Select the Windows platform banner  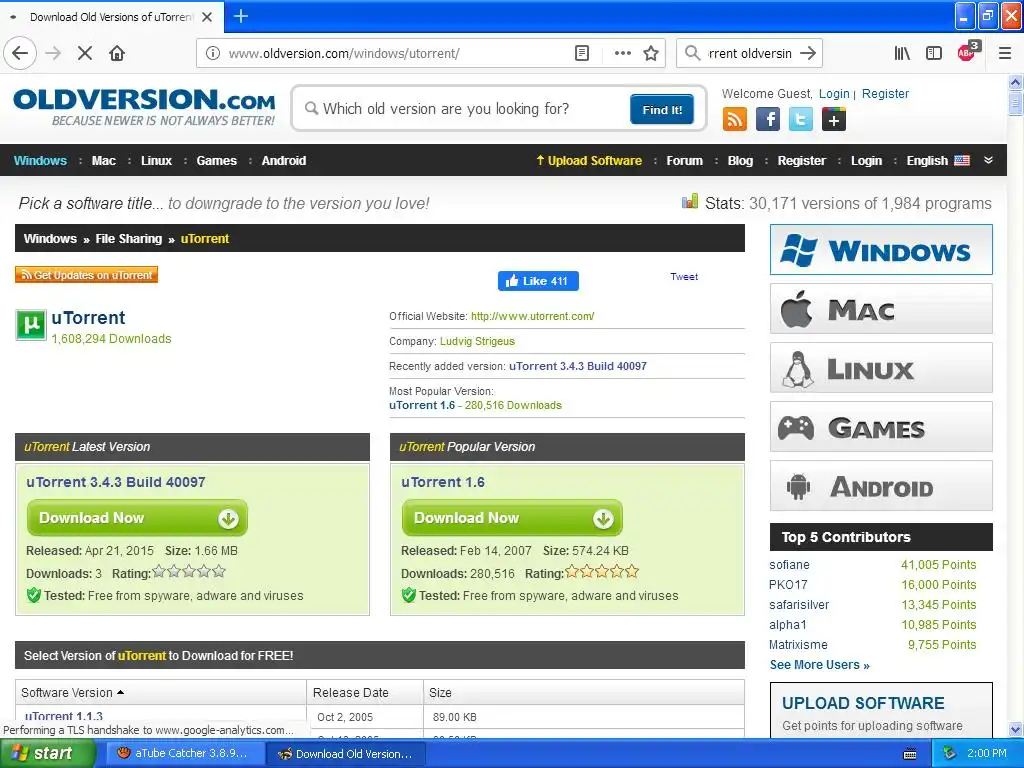881,249
